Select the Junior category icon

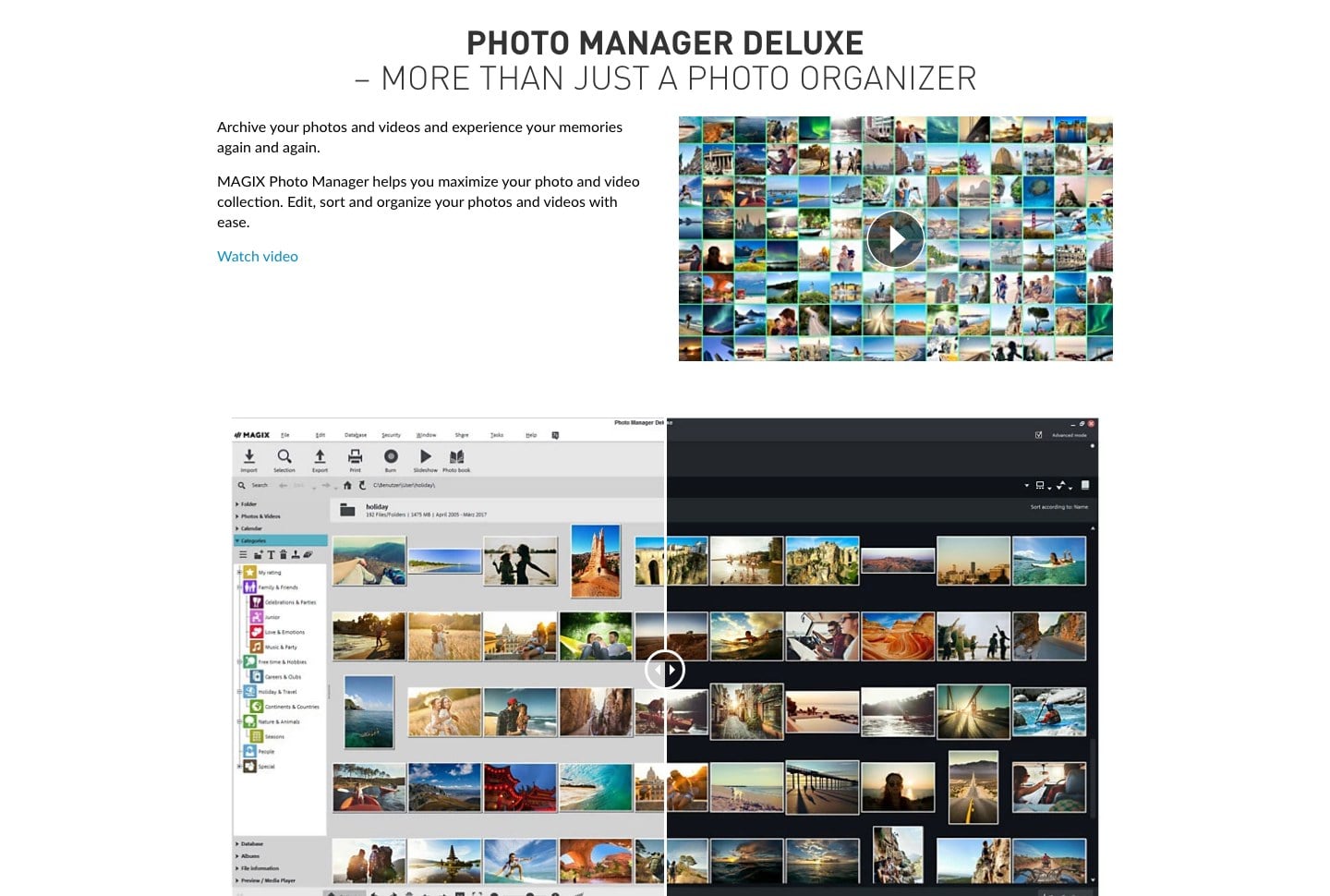click(x=257, y=617)
